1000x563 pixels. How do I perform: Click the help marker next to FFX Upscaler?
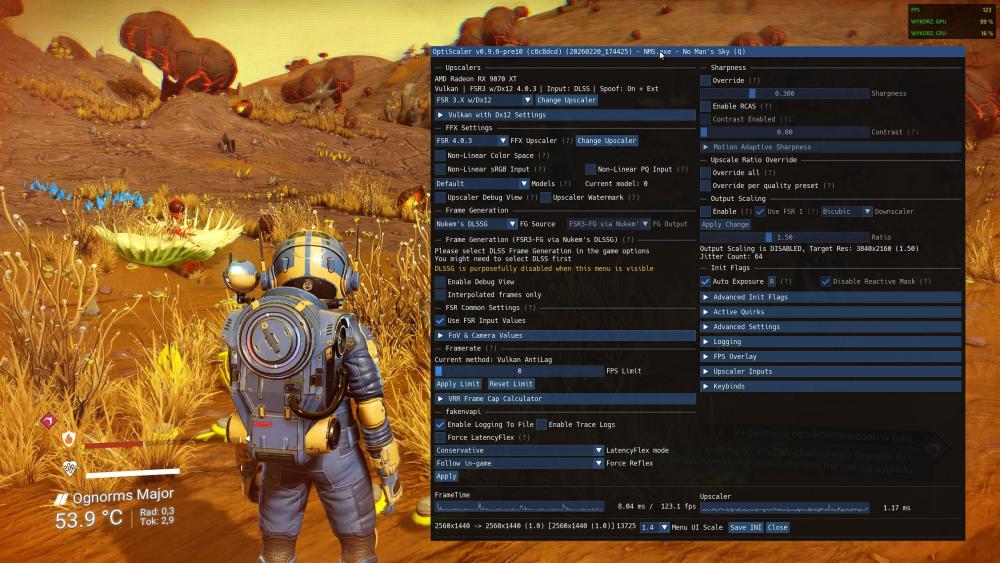point(567,141)
